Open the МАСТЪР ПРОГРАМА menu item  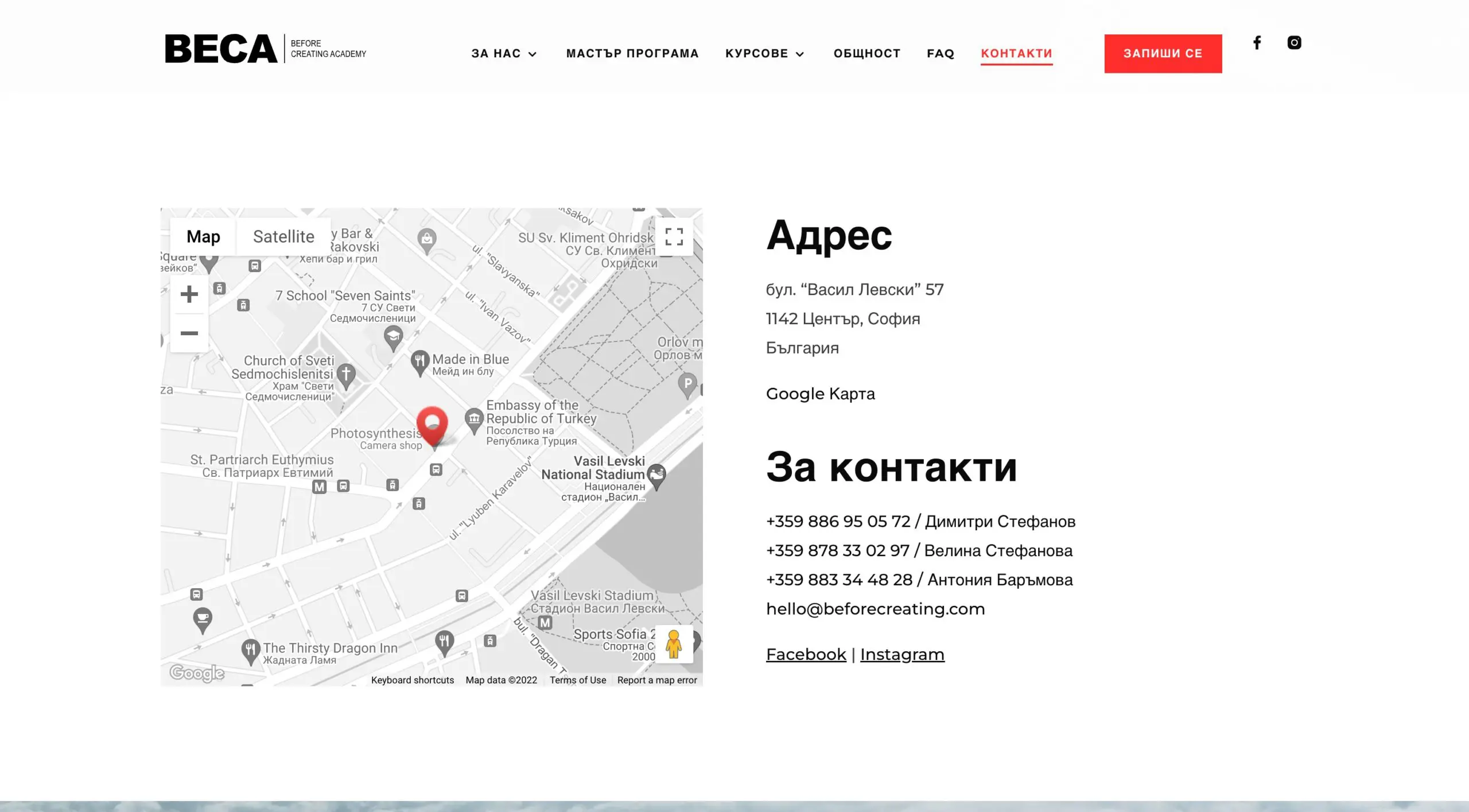pos(632,53)
